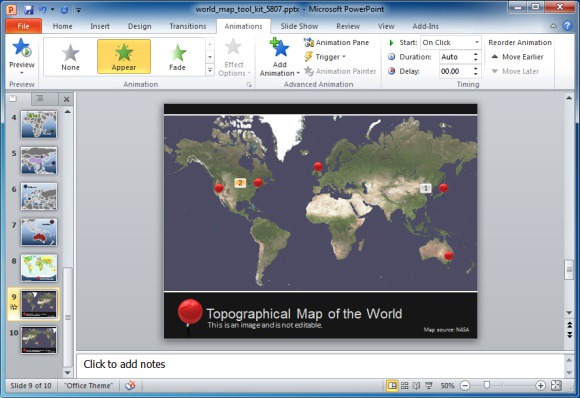Image resolution: width=580 pixels, height=398 pixels.
Task: Fit slide to window icon
Action: coord(556,385)
